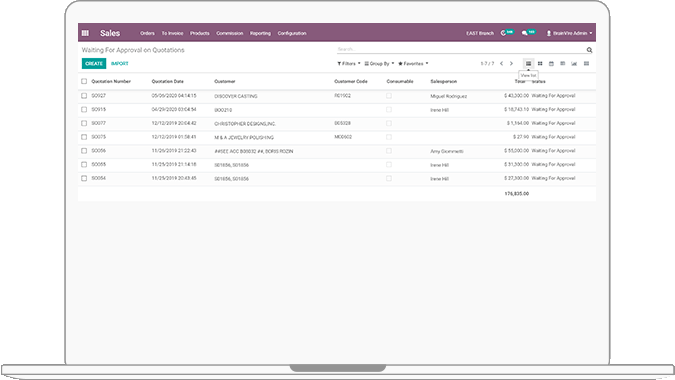Open the apps grid menu icon
Image resolution: width=675 pixels, height=380 pixels.
tap(85, 33)
